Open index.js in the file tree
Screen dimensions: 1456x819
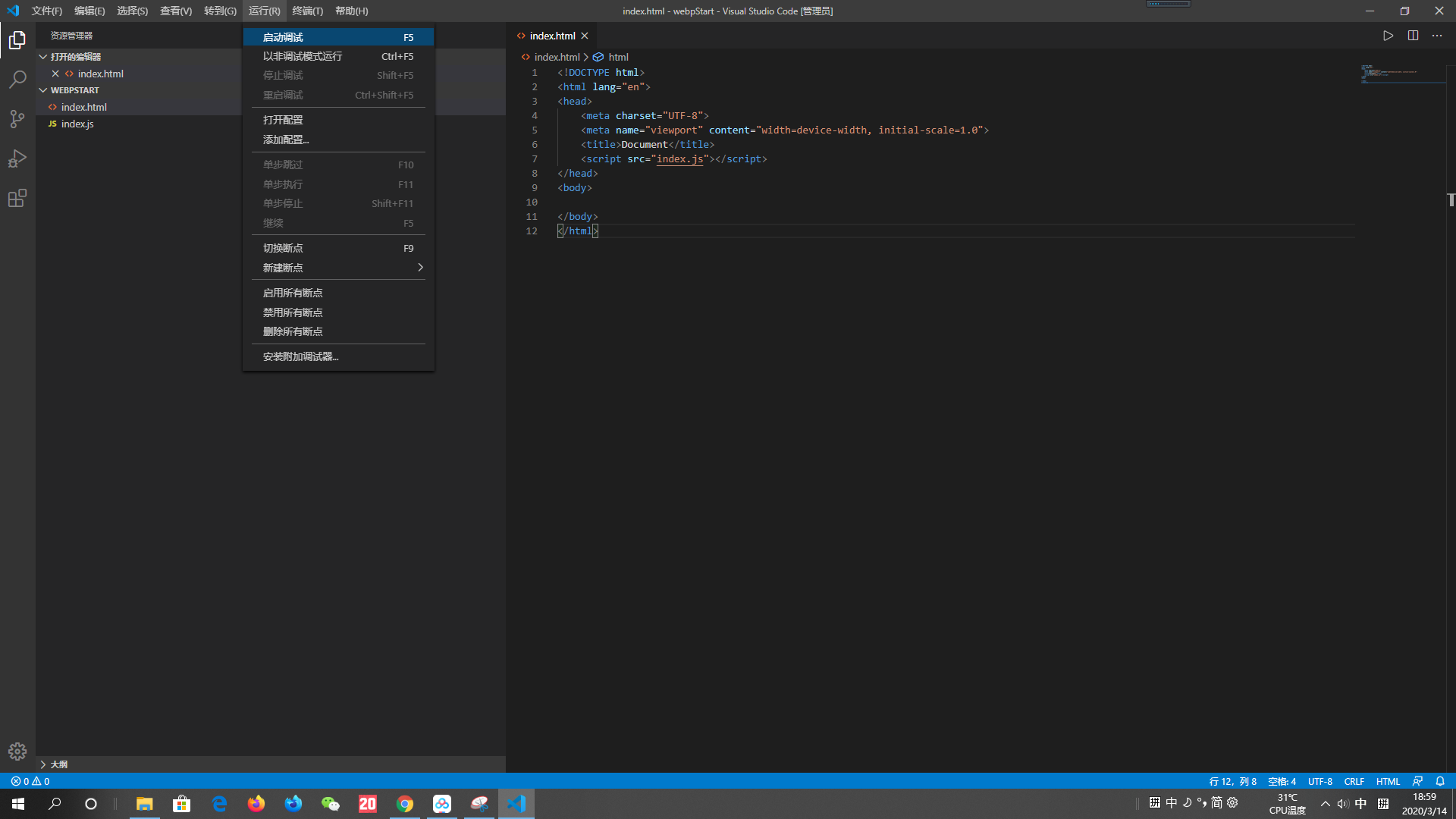(77, 124)
